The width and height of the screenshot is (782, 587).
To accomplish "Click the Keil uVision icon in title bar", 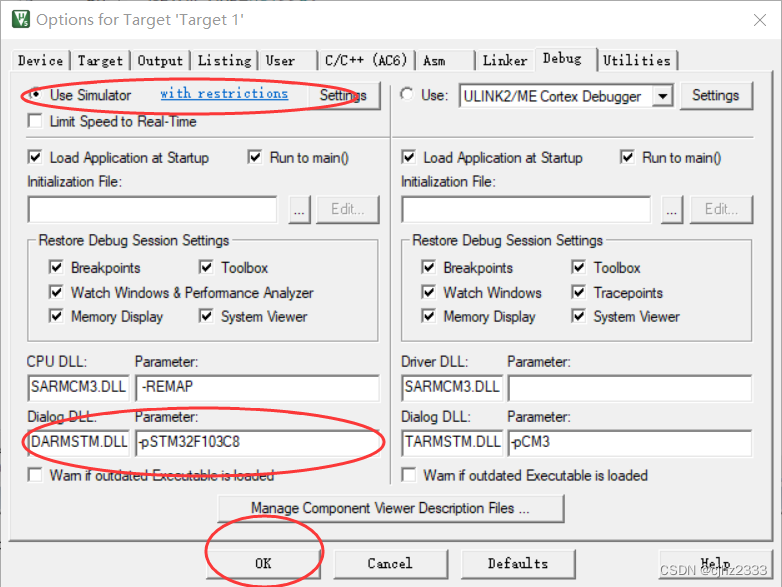I will pyautogui.click(x=21, y=19).
